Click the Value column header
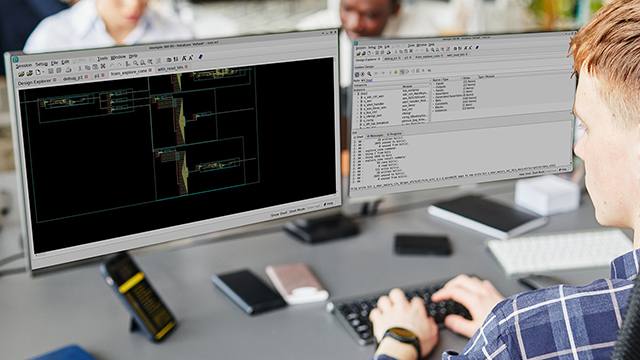Screen dimensions: 640x360 tap(467, 78)
